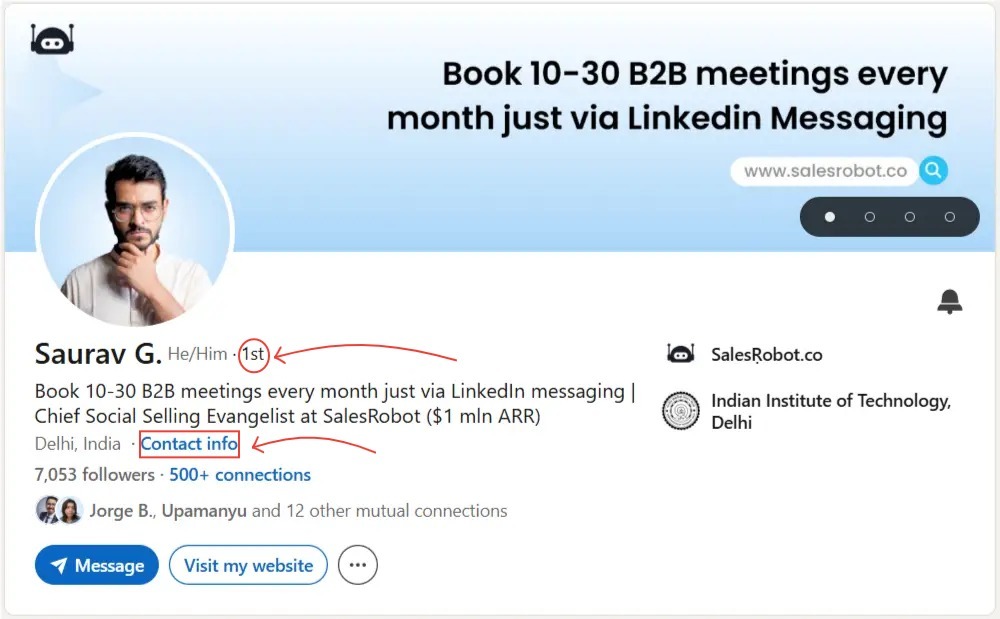Open the More actions ellipsis menu
Screen dimensions: 1000x619
(357, 565)
